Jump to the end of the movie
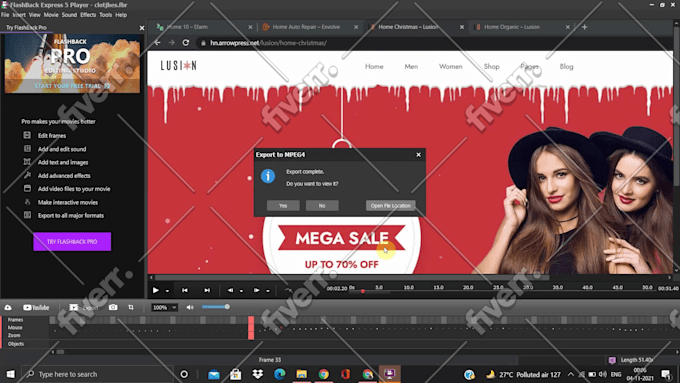The height and width of the screenshot is (383, 680). [207, 290]
